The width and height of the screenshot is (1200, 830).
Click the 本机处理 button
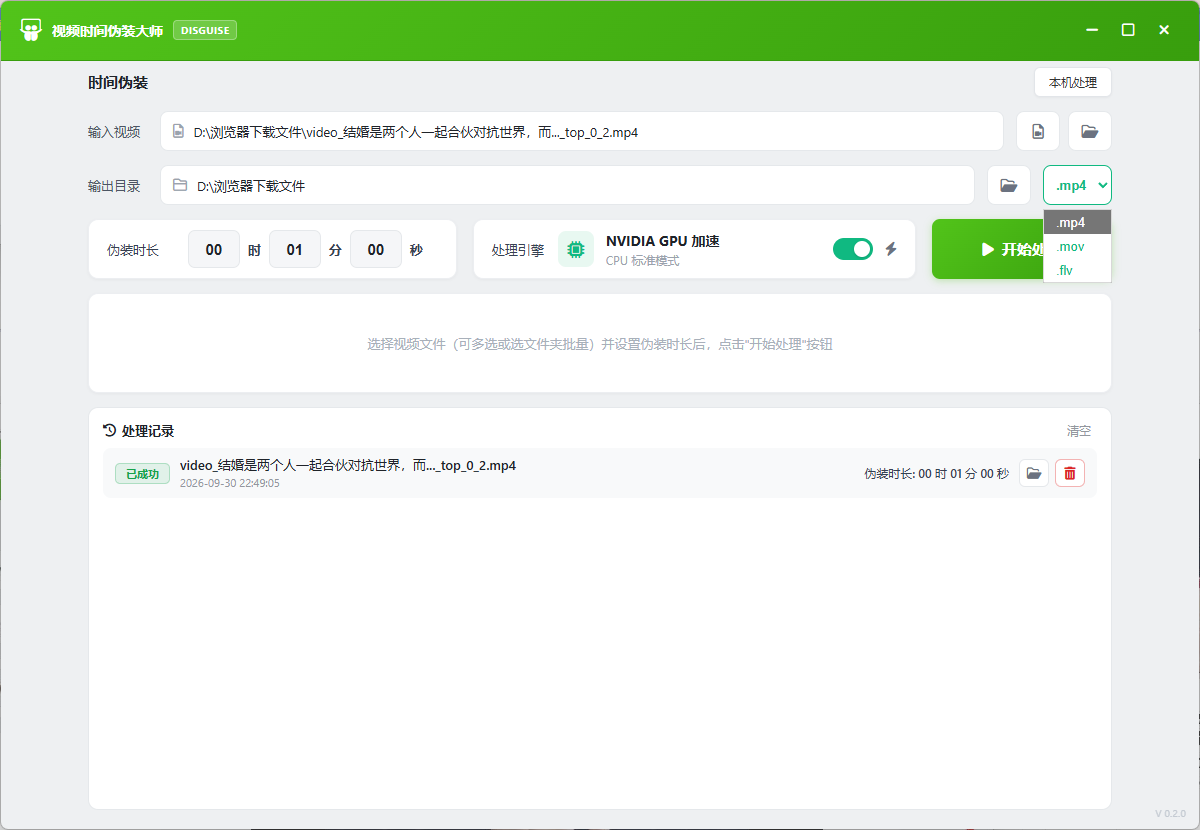tap(1072, 83)
